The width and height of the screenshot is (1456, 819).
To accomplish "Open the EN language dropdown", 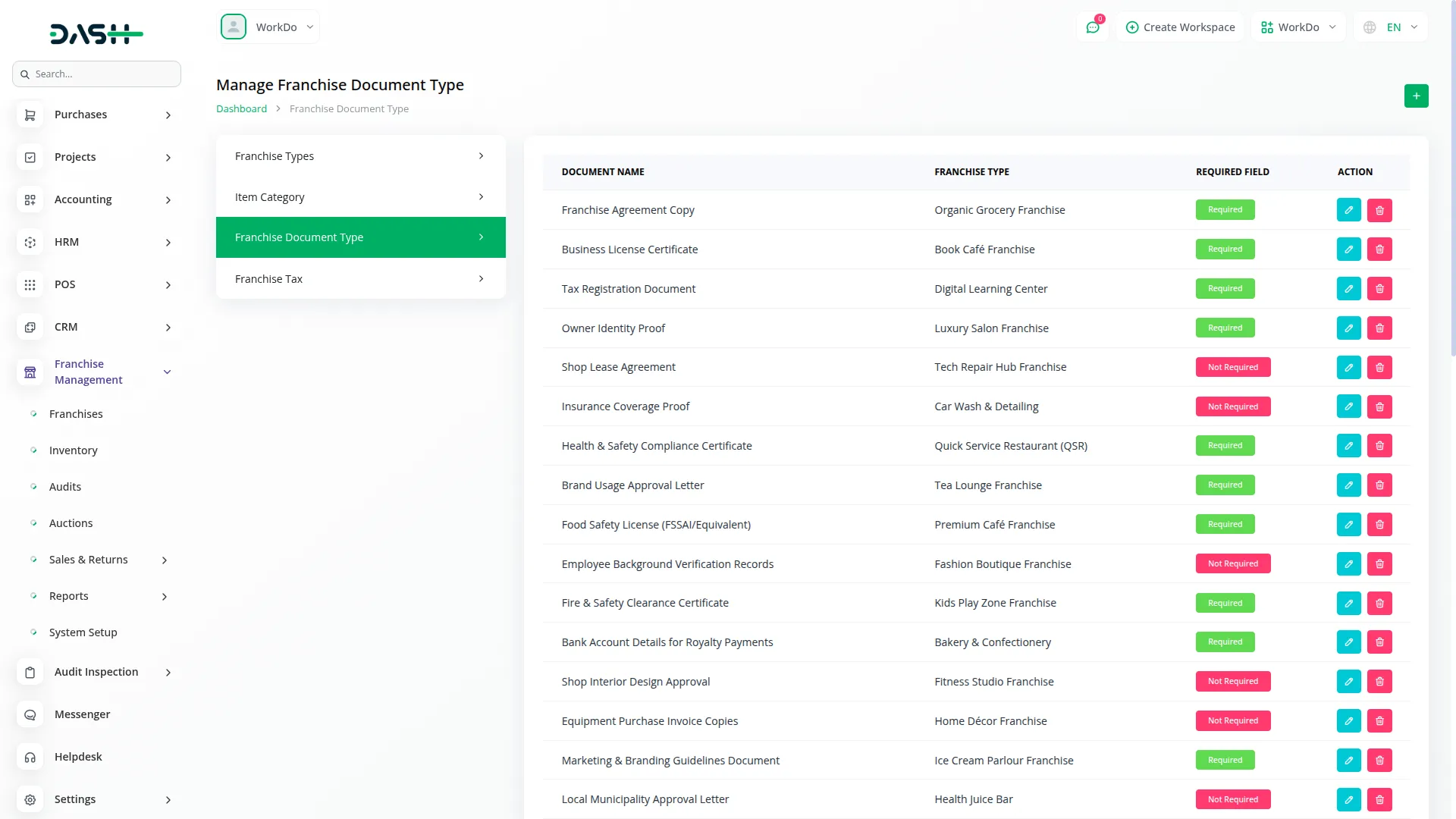I will [1392, 27].
